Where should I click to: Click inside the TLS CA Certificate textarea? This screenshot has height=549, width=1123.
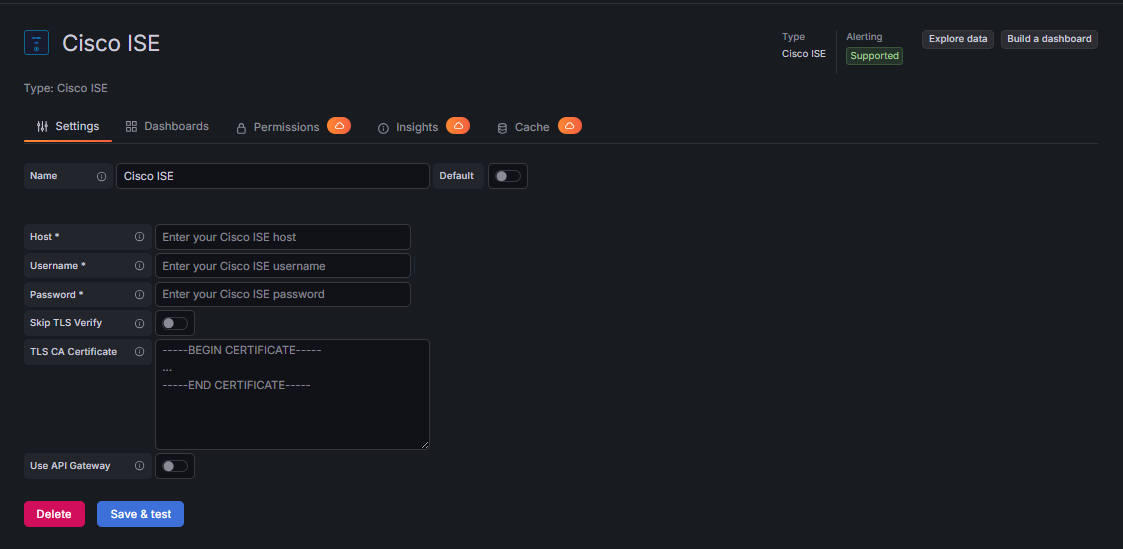tap(292, 394)
